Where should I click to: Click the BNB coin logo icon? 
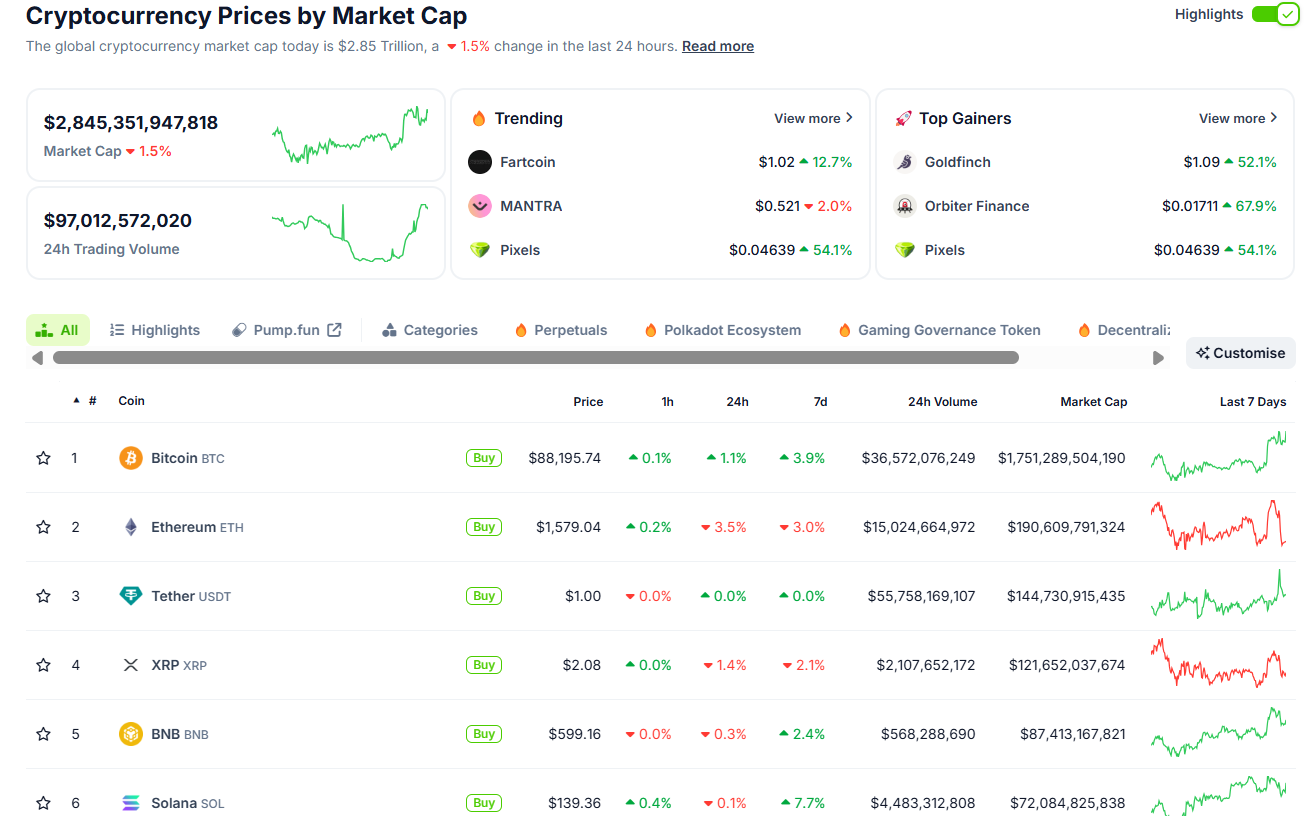[x=131, y=734]
